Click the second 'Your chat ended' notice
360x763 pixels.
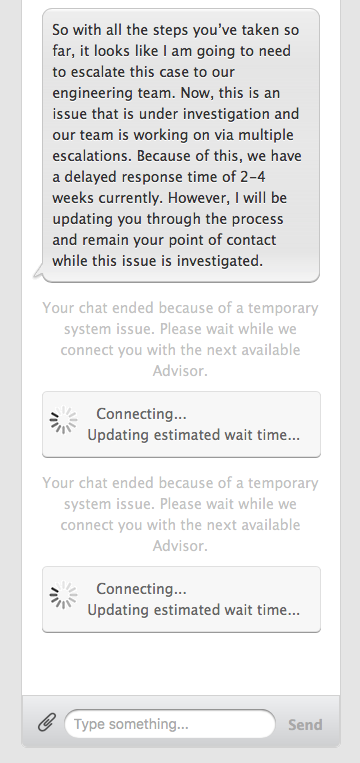pos(180,514)
